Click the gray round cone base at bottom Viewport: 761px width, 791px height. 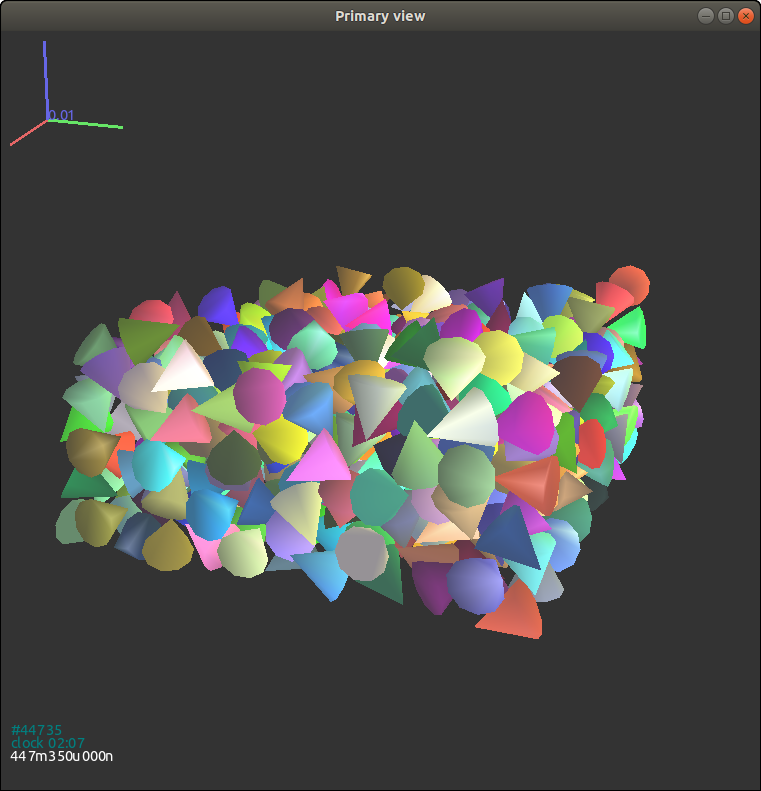(361, 551)
